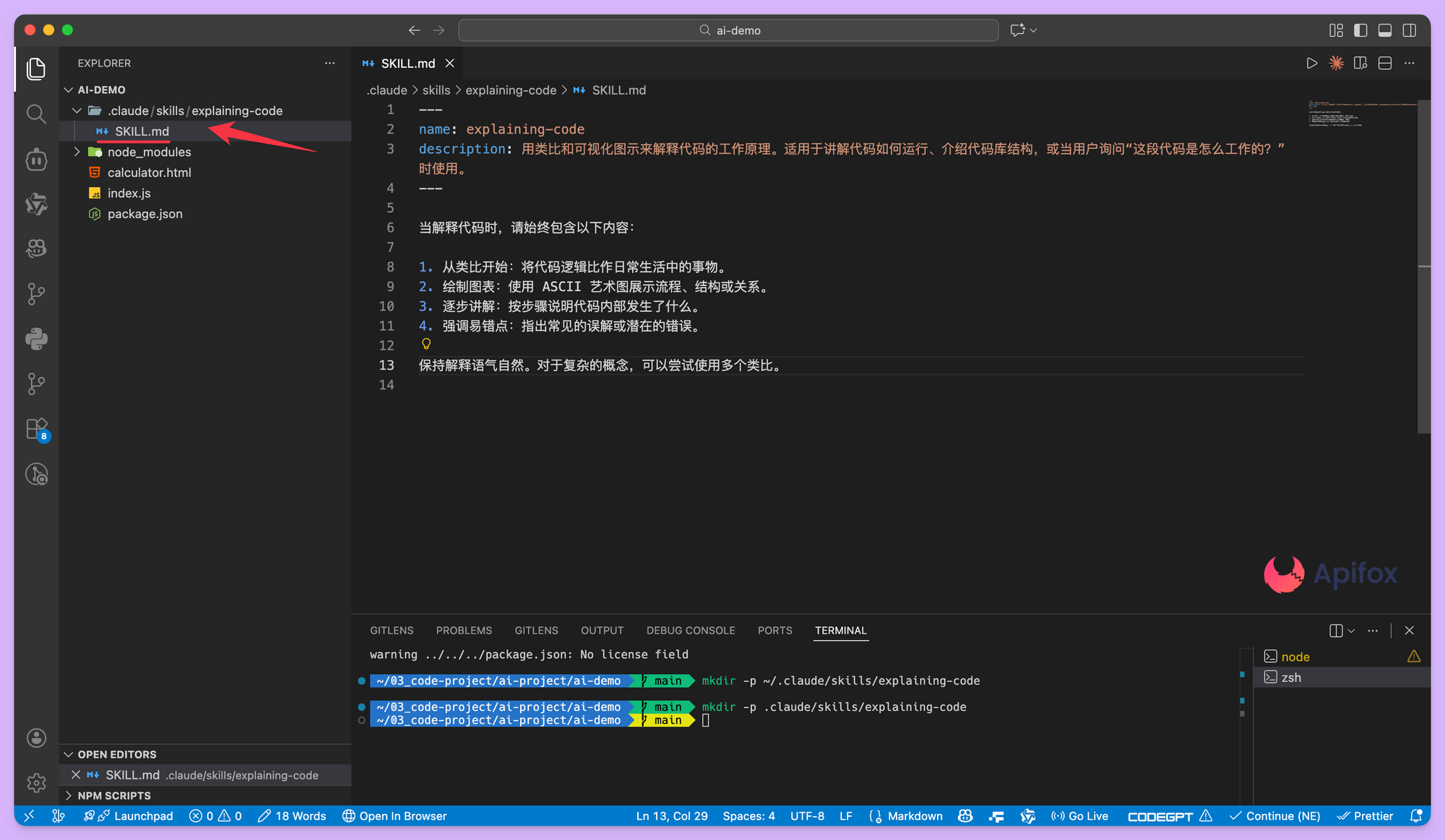The height and width of the screenshot is (840, 1445).
Task: Click the ai-demo command center search field
Action: pos(728,30)
